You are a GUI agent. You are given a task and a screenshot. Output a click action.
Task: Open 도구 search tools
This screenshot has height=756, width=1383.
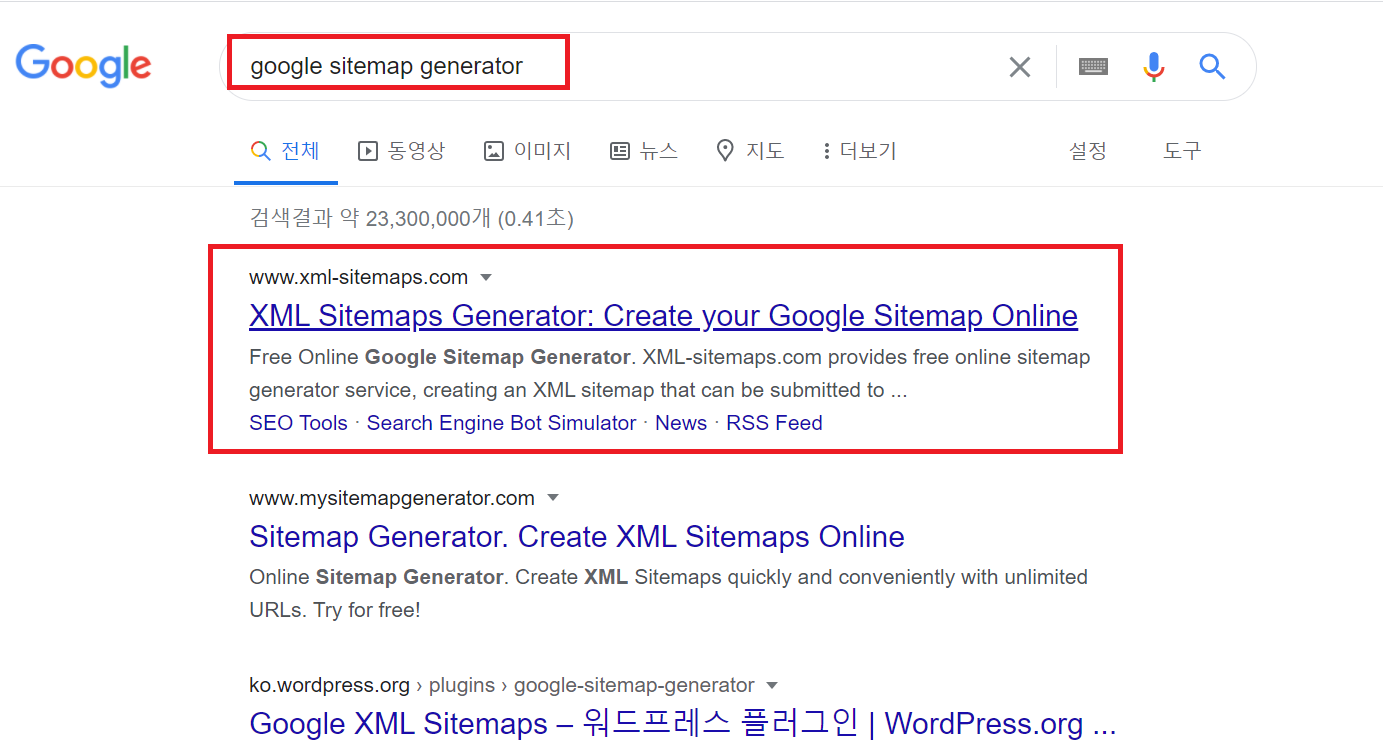pos(1182,151)
